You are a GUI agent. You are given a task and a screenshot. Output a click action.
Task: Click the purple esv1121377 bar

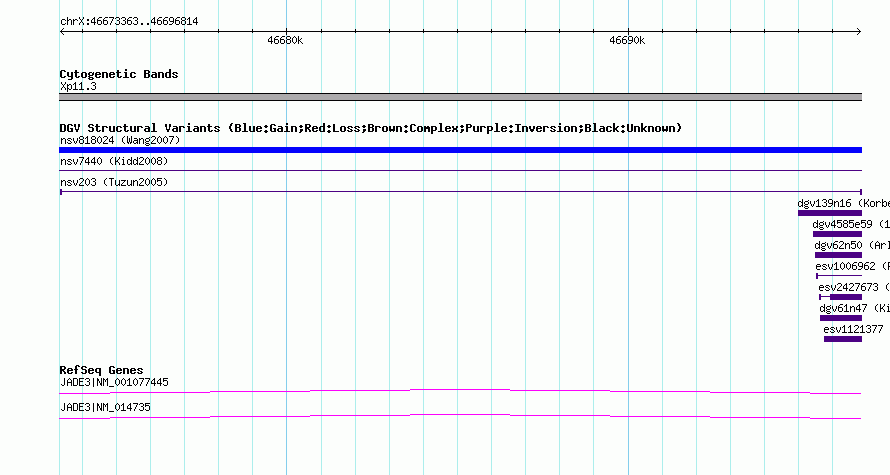[843, 339]
